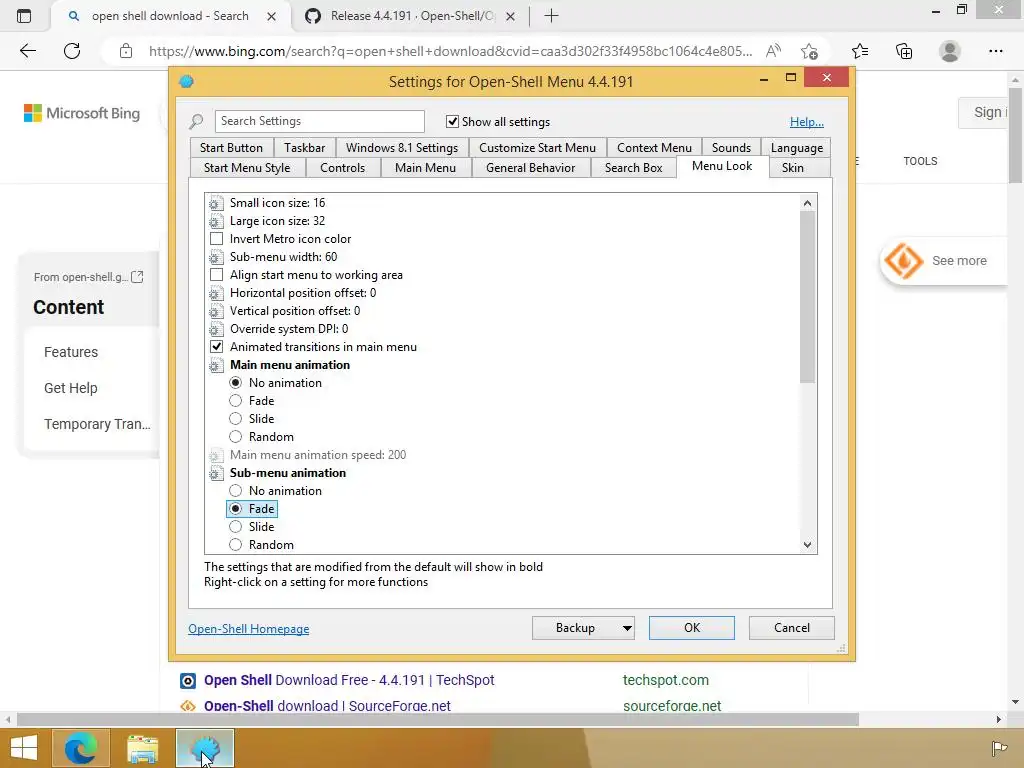Screen dimensions: 1024x768
Task: Click gear icon next to Vertical position offset
Action: tap(216, 312)
